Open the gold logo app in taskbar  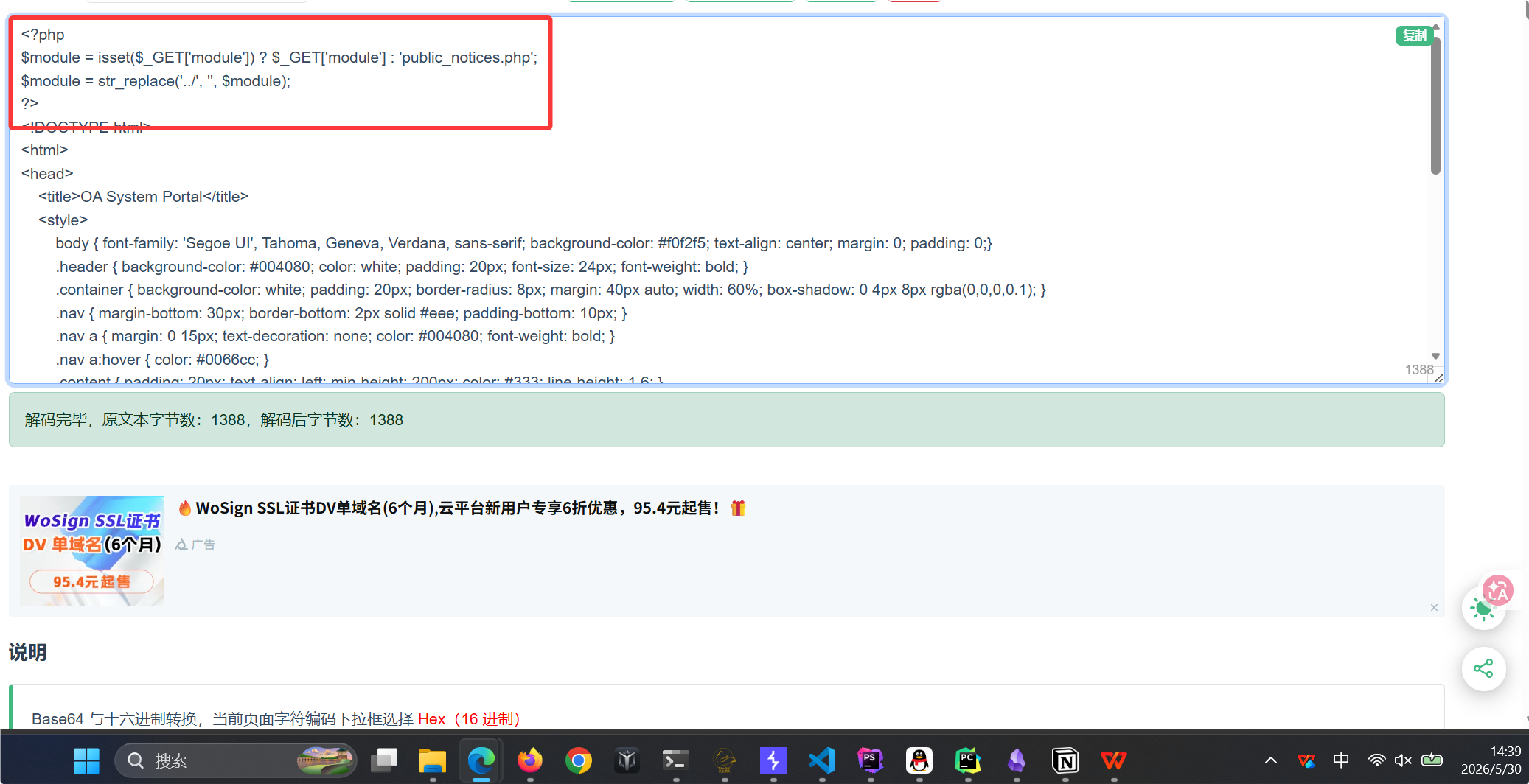point(725,760)
